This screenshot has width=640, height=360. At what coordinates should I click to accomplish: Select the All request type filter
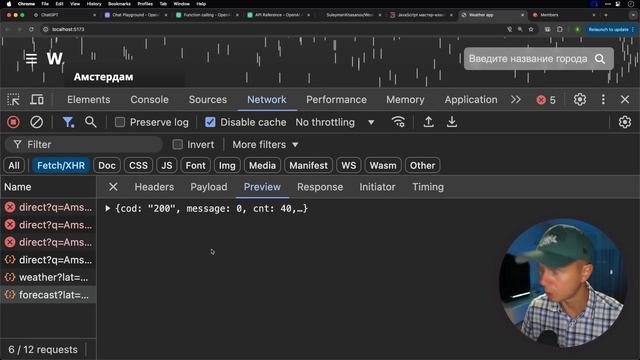pos(14,165)
